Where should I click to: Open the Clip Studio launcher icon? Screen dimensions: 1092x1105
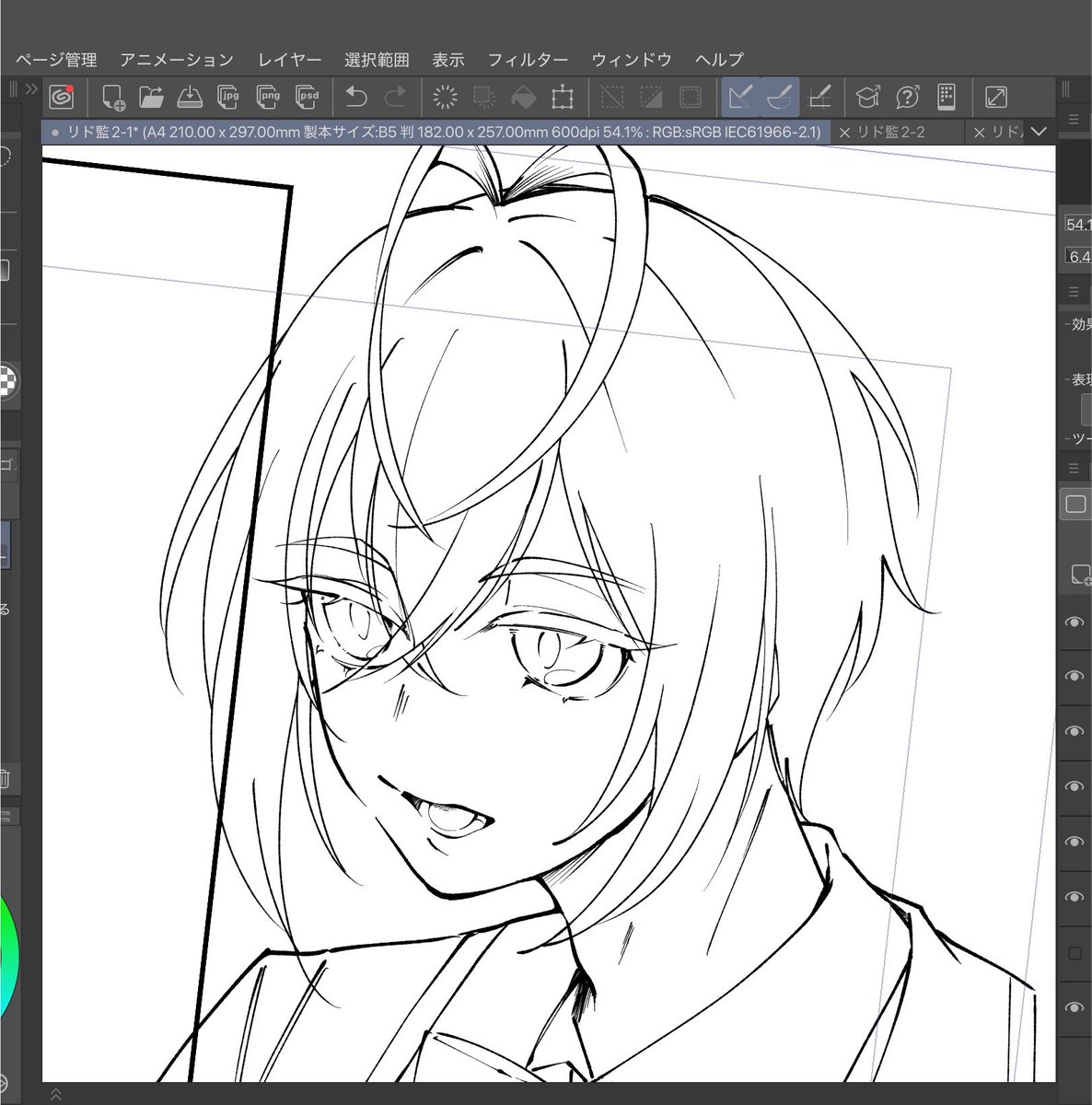[x=62, y=97]
